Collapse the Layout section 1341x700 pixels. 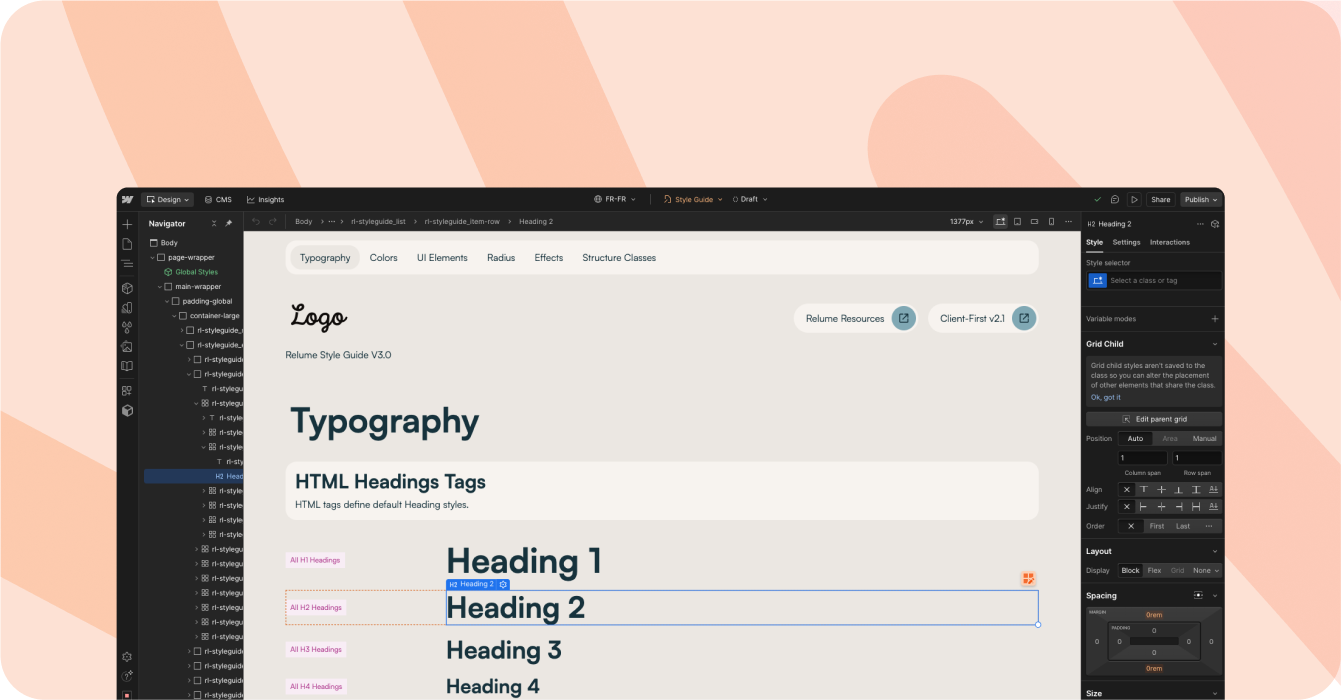1215,551
